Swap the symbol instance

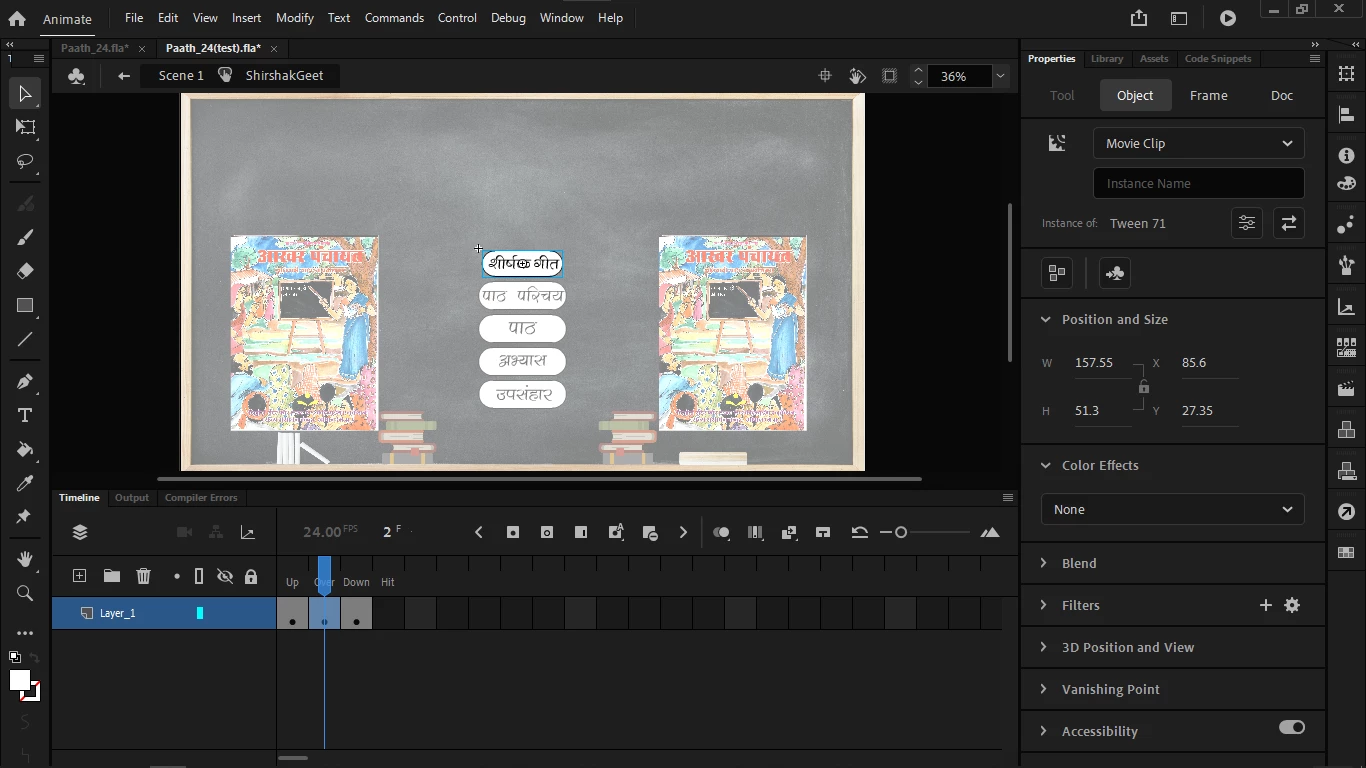coord(1289,223)
